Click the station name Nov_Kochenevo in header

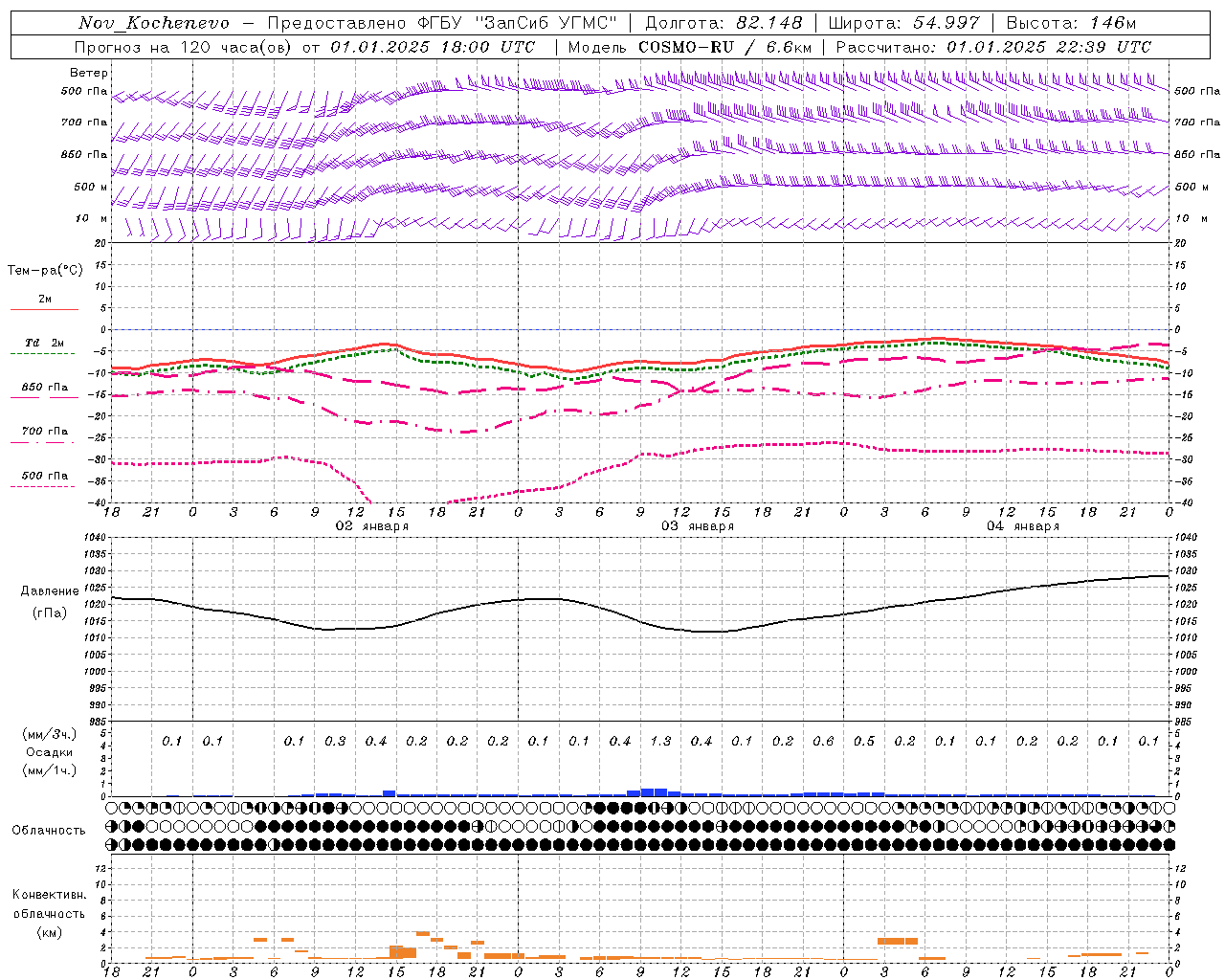click(x=154, y=23)
